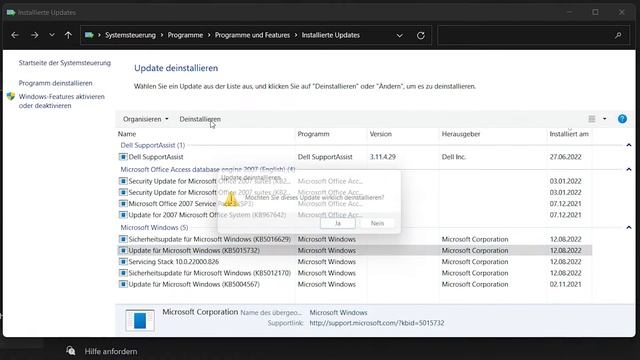Click the details pane update thumbnail
The height and width of the screenshot is (360, 640).
[140, 320]
